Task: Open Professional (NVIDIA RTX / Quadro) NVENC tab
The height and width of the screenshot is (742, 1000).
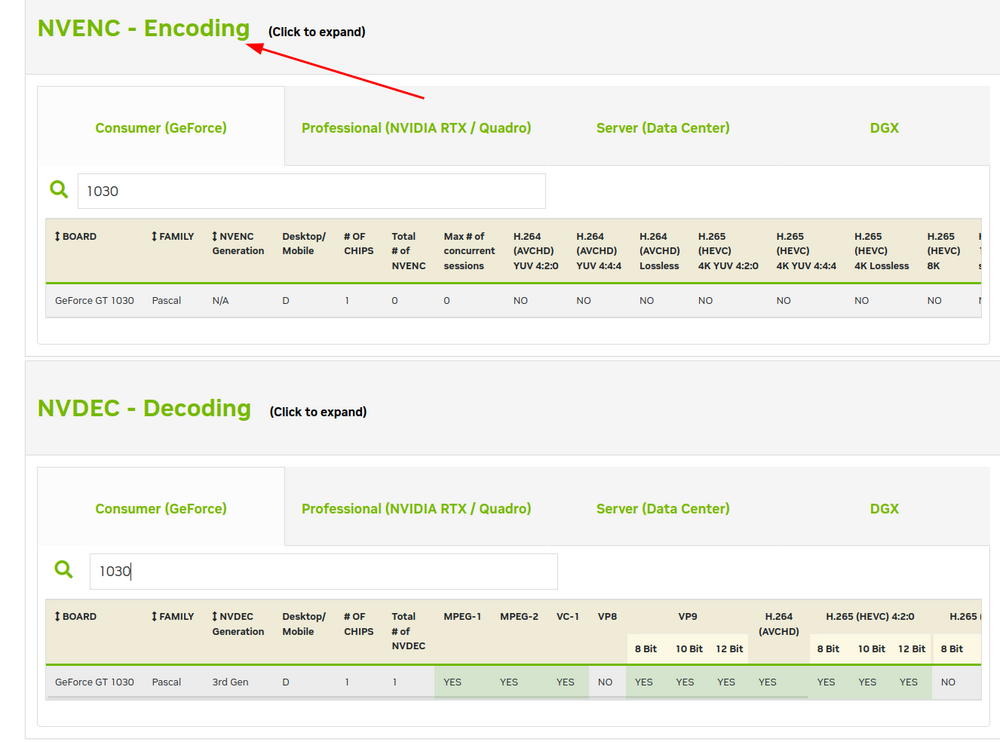Action: pos(416,128)
